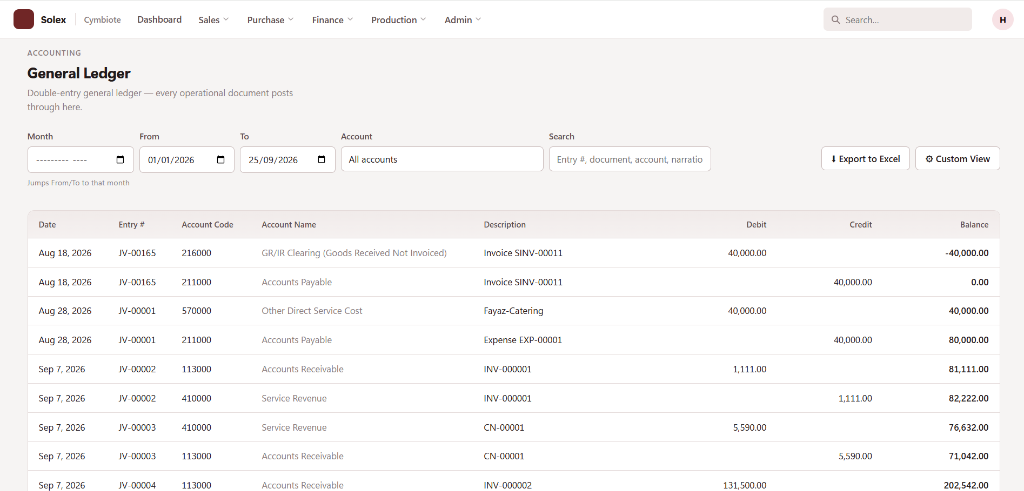1024x491 pixels.
Task: Click the magnifier icon in top search
Action: pyautogui.click(x=835, y=20)
